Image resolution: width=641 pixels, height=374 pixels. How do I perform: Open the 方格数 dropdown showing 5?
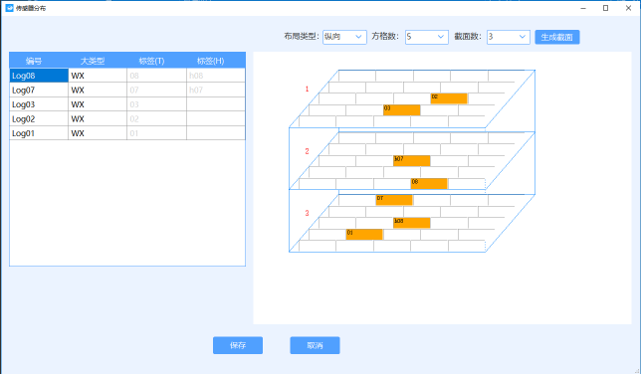pos(426,37)
